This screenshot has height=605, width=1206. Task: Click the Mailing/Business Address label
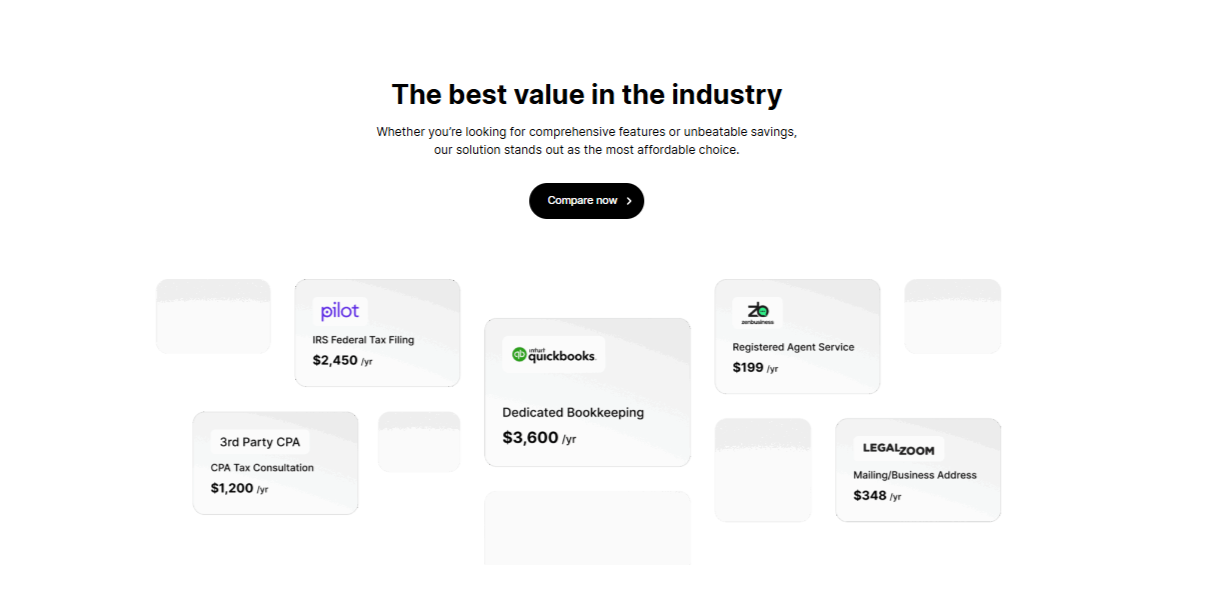tap(915, 475)
